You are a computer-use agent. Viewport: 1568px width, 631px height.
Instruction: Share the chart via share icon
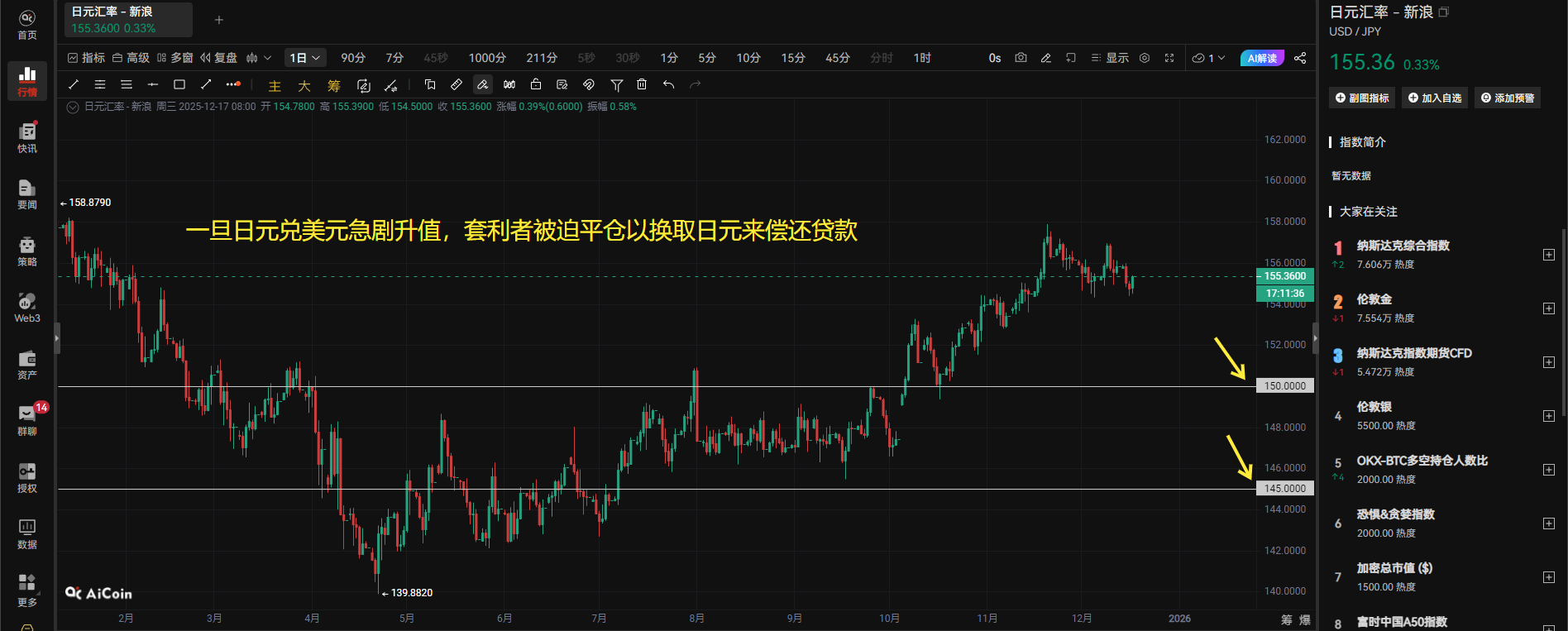coord(1300,58)
